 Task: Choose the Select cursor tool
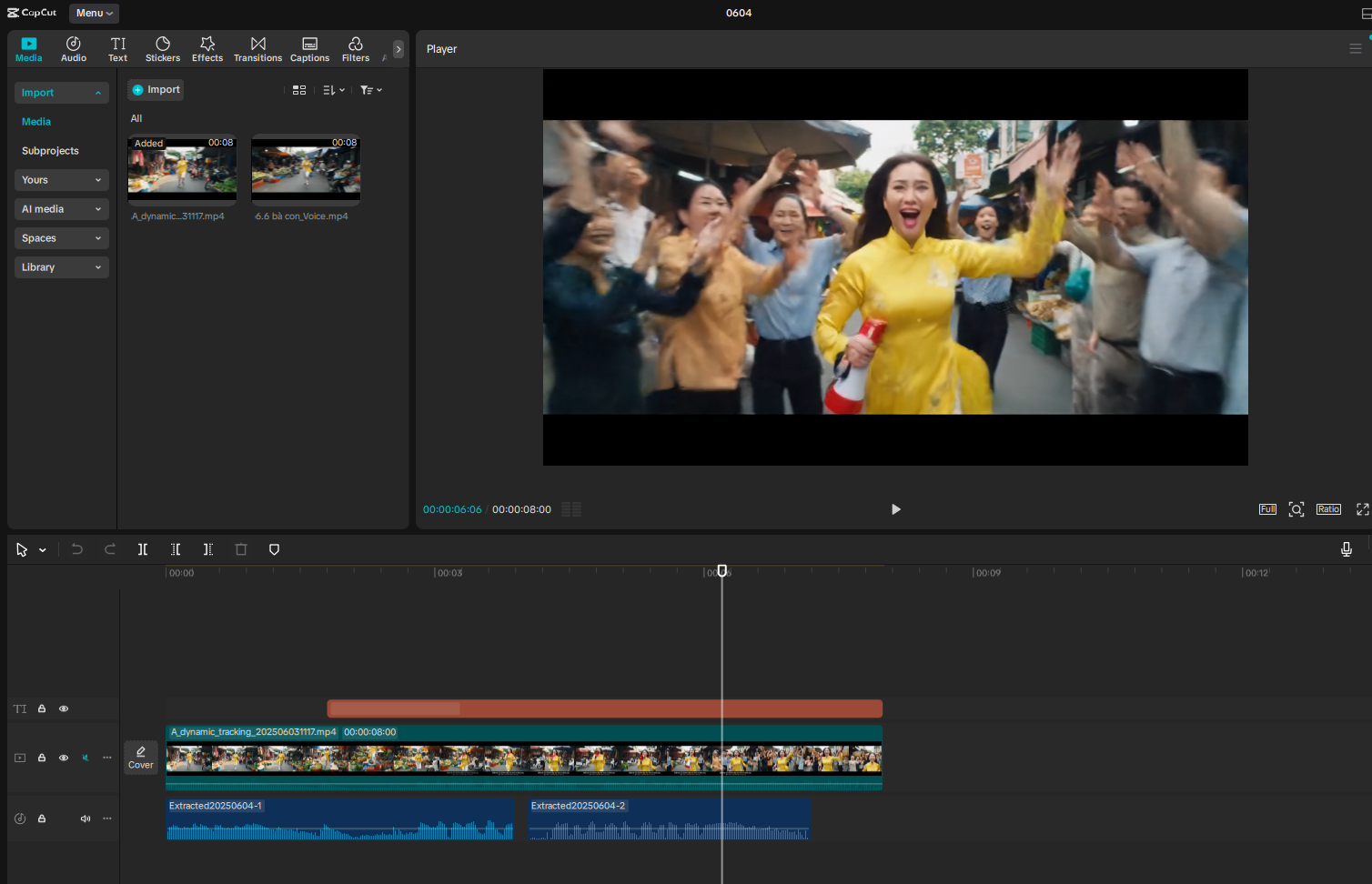22,549
